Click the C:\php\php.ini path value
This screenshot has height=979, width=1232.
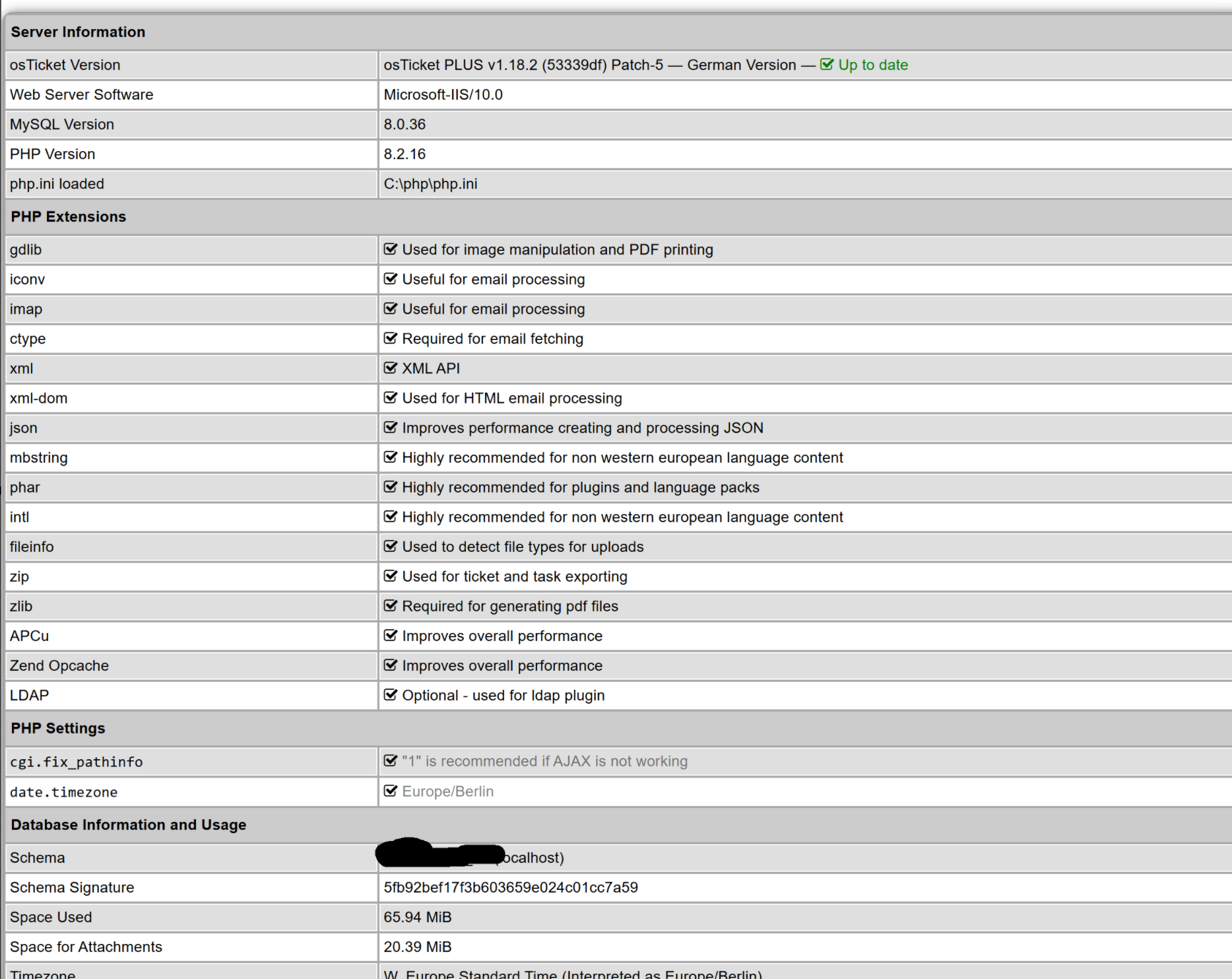coord(430,184)
